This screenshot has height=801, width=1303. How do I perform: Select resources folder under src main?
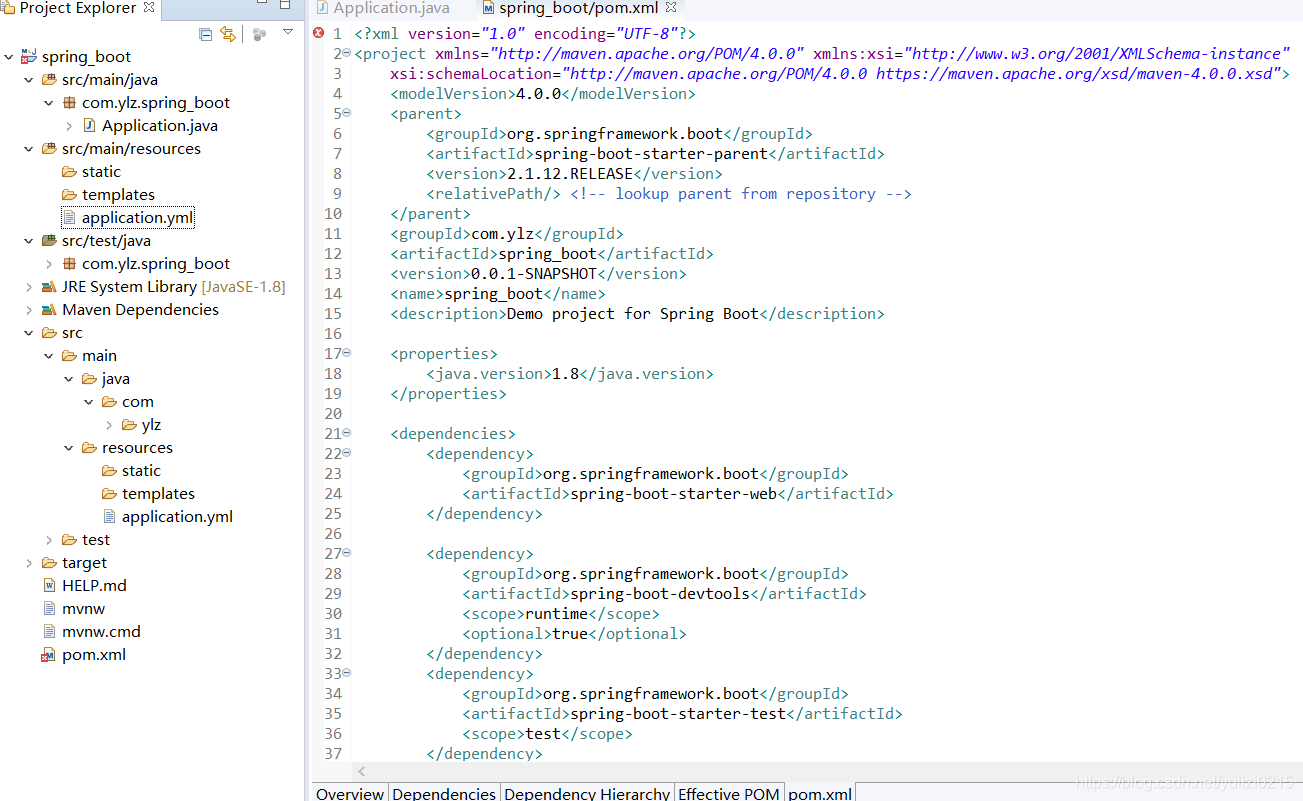(137, 448)
